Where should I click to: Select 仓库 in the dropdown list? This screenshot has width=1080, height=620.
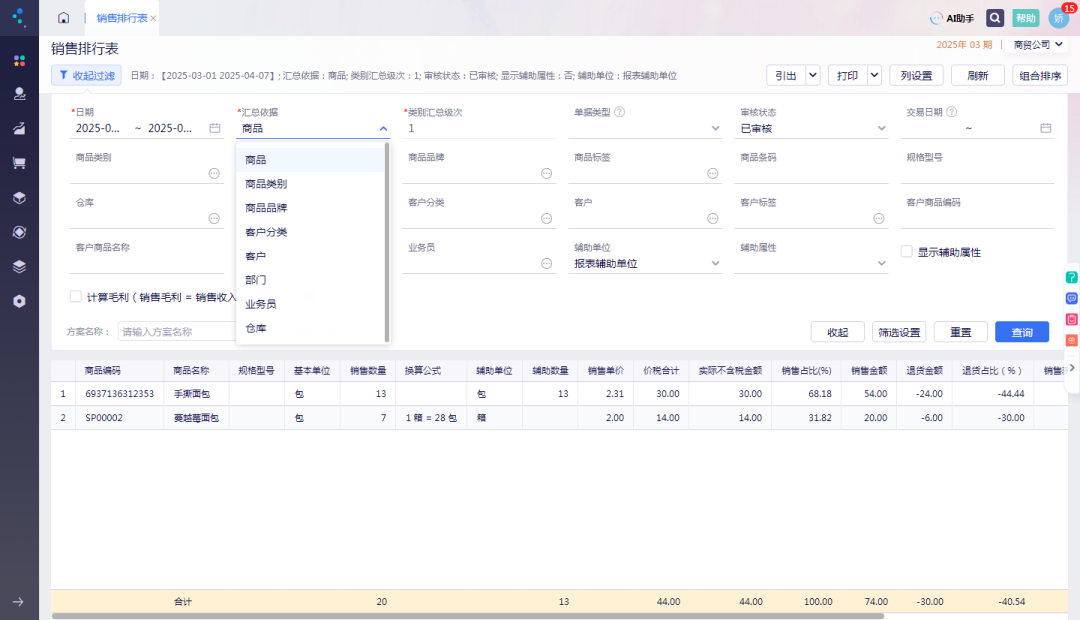[x=312, y=329]
